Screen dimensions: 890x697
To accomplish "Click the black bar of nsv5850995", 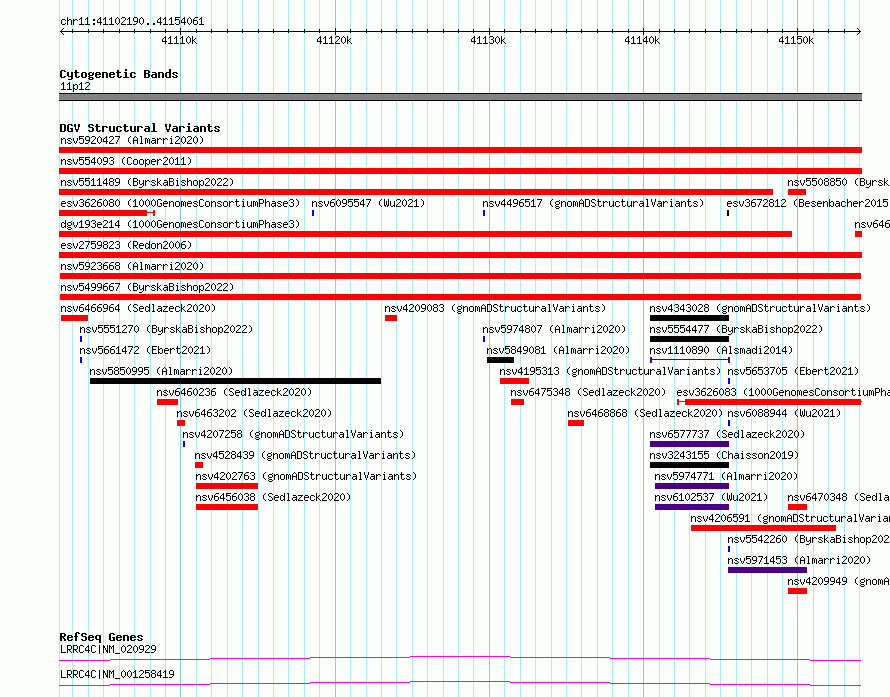I will click(x=235, y=381).
